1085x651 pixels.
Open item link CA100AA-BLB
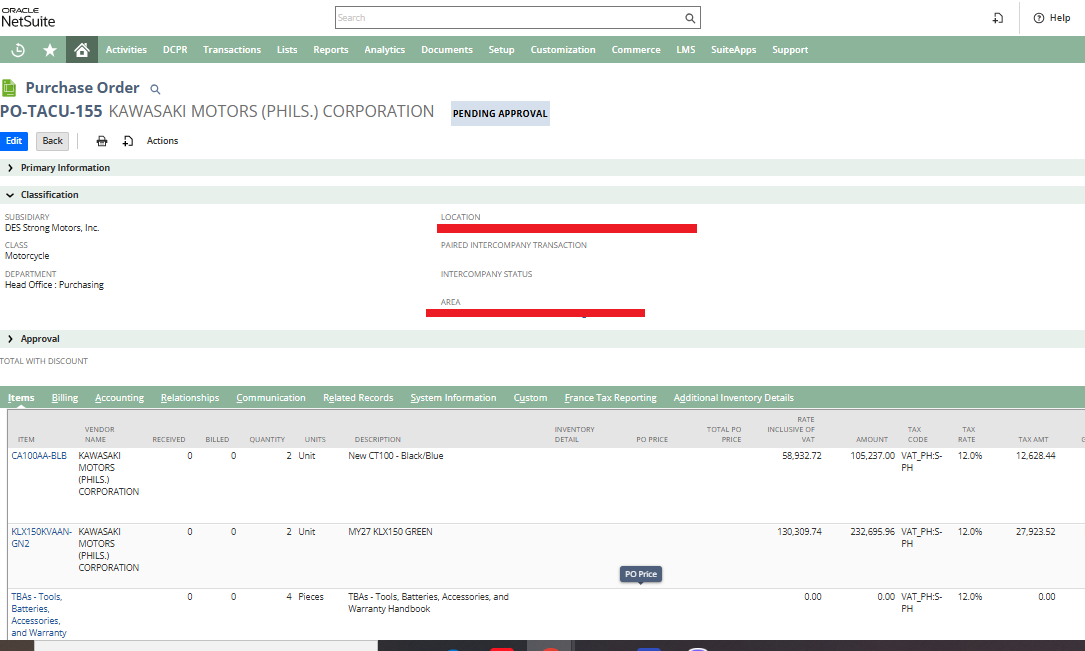pyautogui.click(x=39, y=456)
